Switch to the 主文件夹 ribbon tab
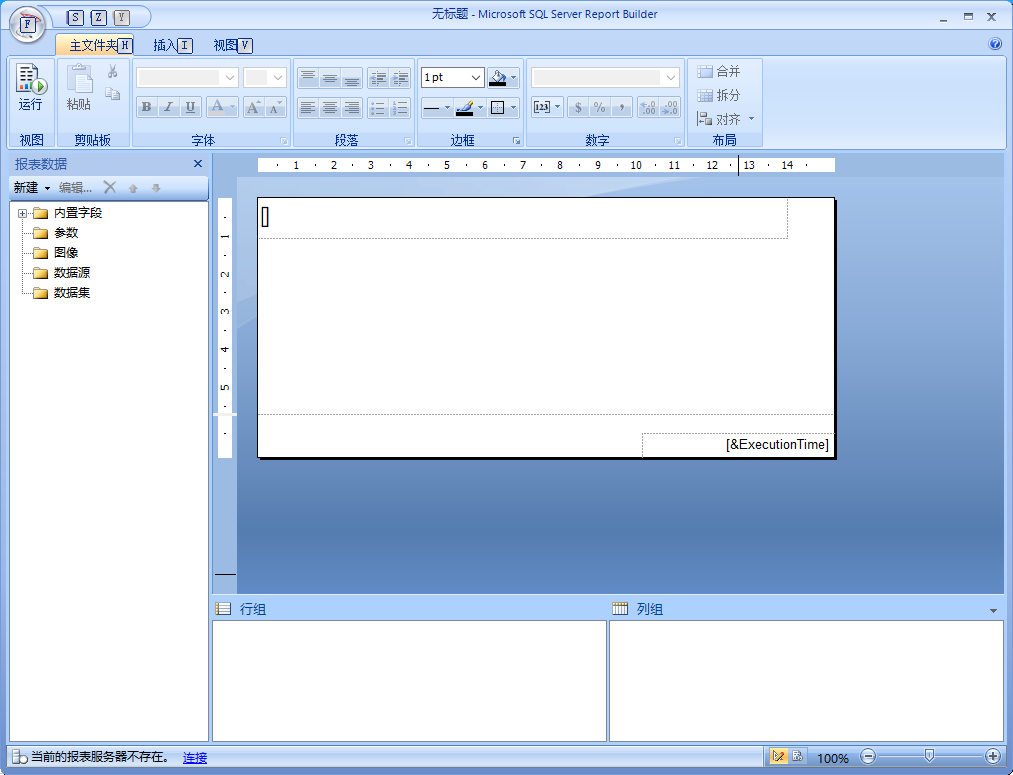 click(94, 45)
